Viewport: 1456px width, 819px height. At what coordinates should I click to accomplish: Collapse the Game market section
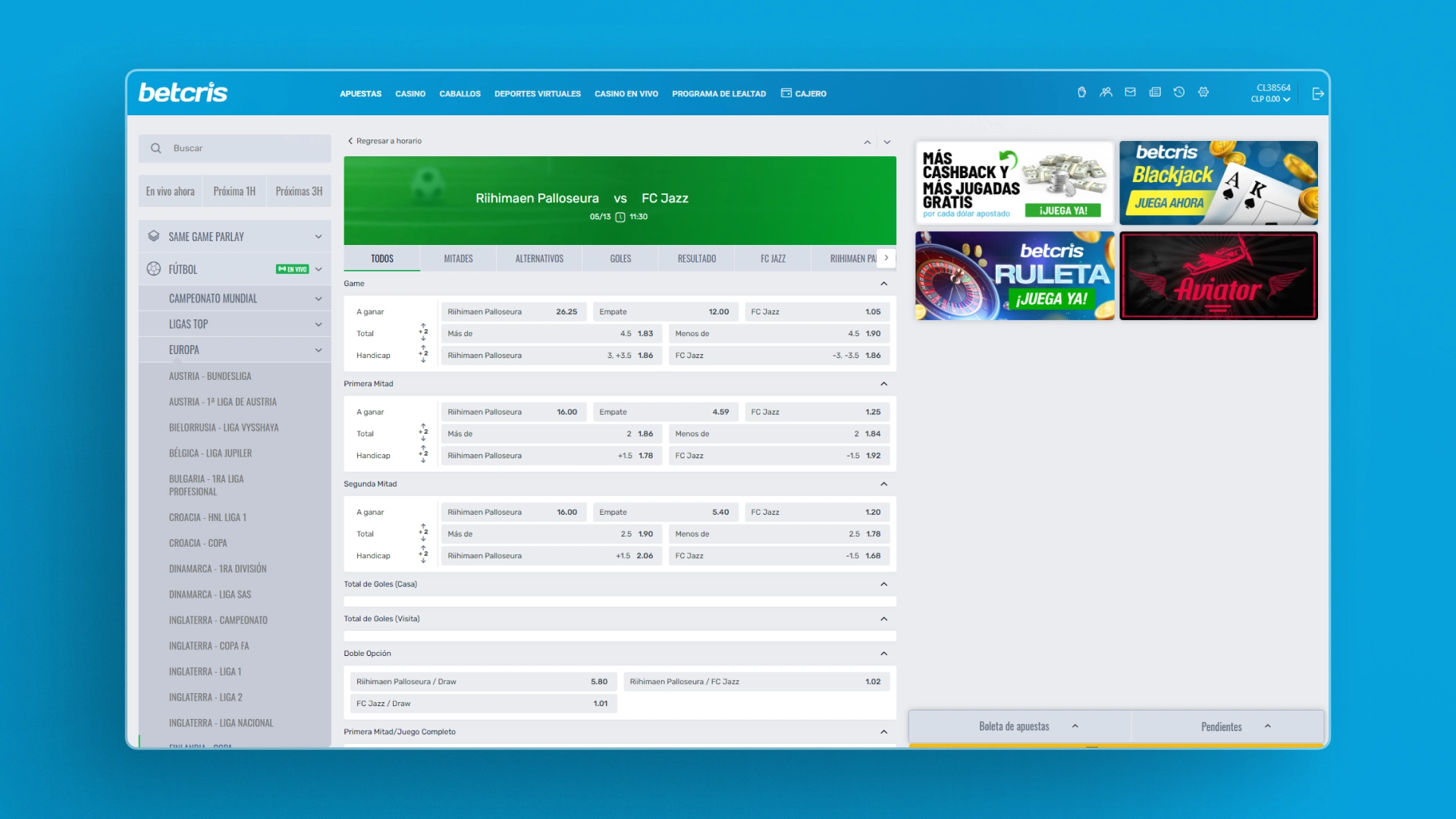point(883,284)
